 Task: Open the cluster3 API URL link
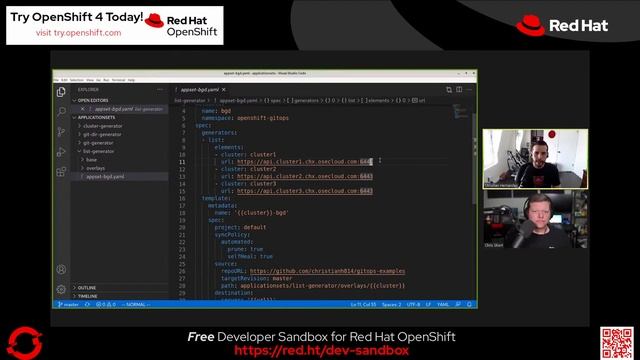click(x=304, y=191)
